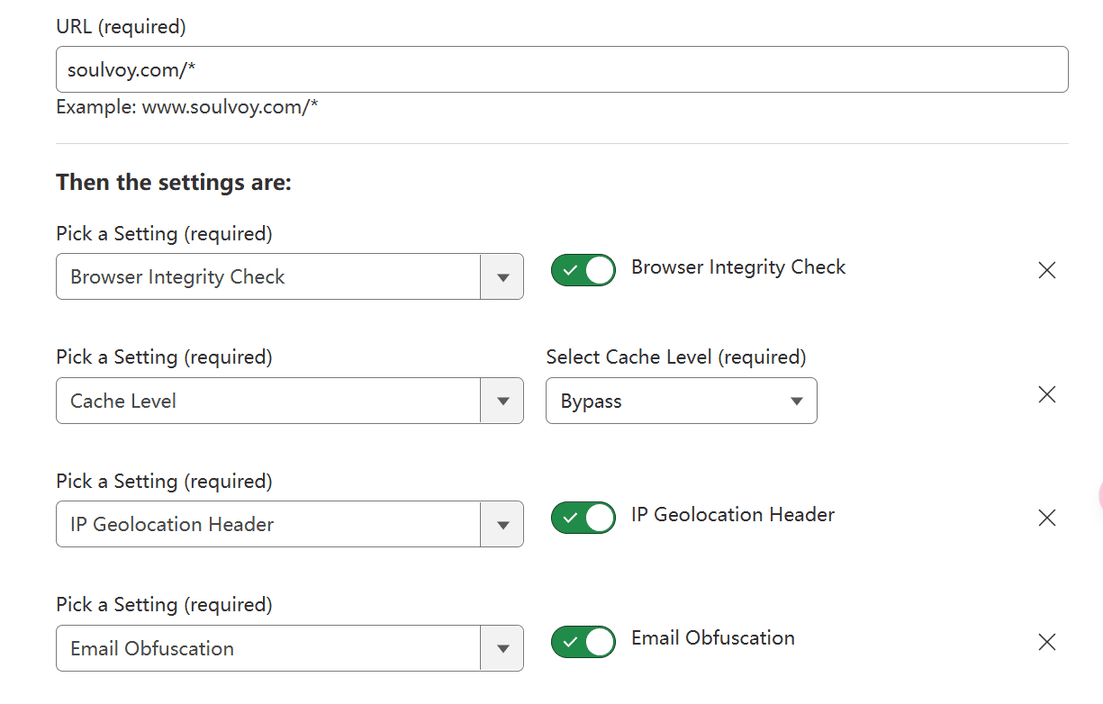Click the arrow on the Email Obfuscation selector
The image size is (1103, 704).
pos(503,647)
